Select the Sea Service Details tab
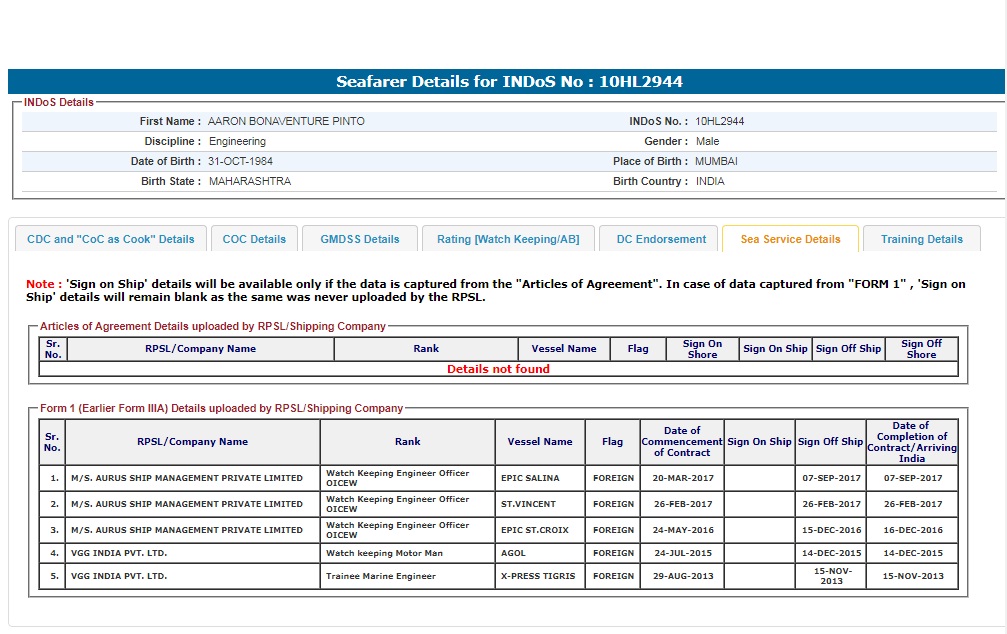The height and width of the screenshot is (634, 1007). click(x=790, y=239)
